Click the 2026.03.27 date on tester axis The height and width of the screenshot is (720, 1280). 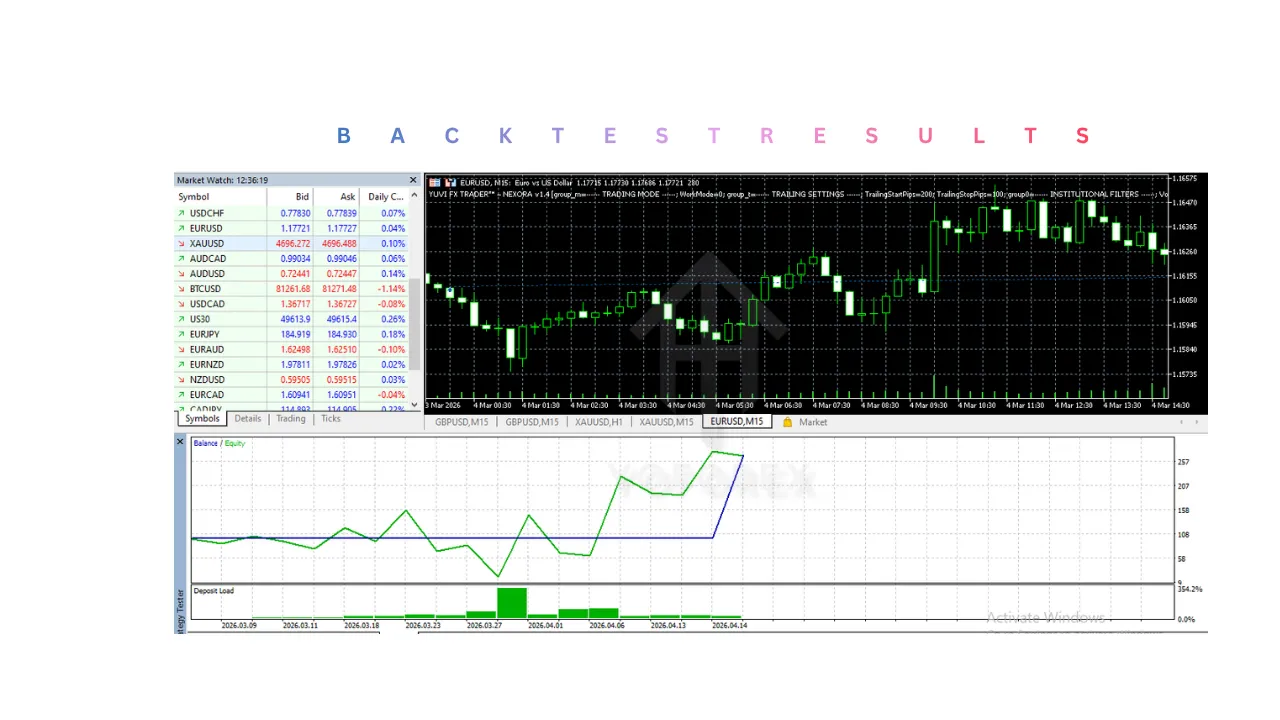(x=484, y=626)
